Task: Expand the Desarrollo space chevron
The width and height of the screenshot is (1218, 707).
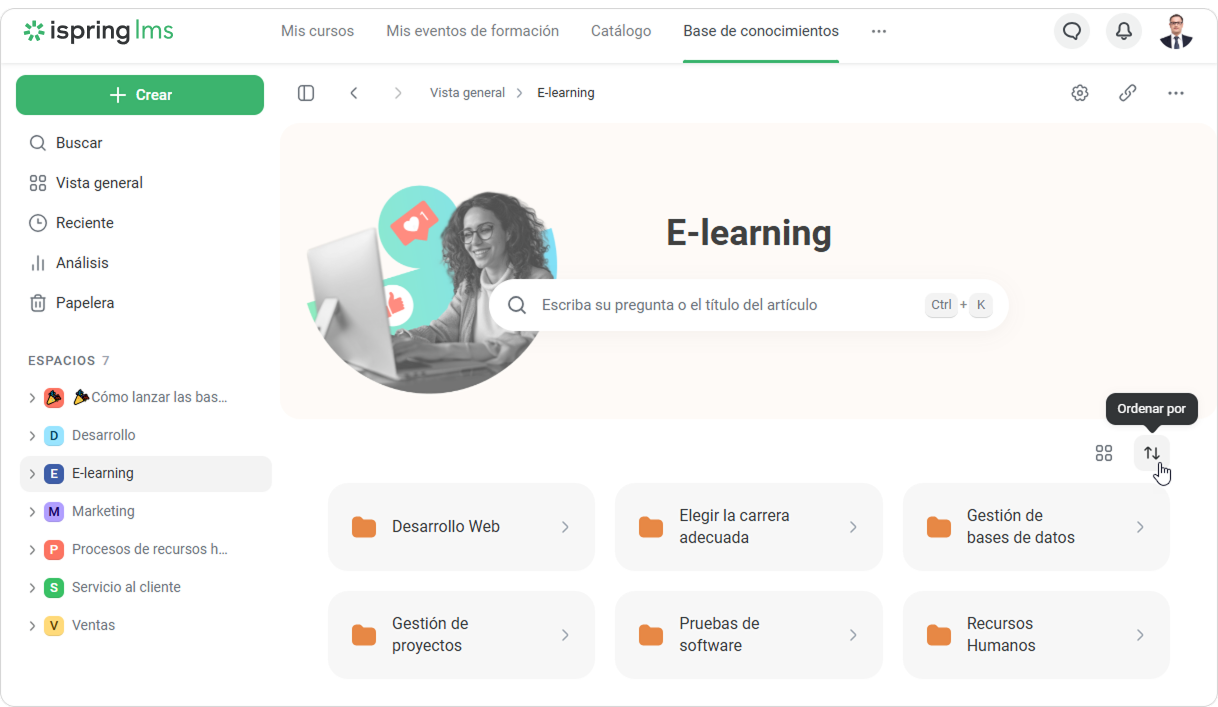Action: (x=32, y=436)
